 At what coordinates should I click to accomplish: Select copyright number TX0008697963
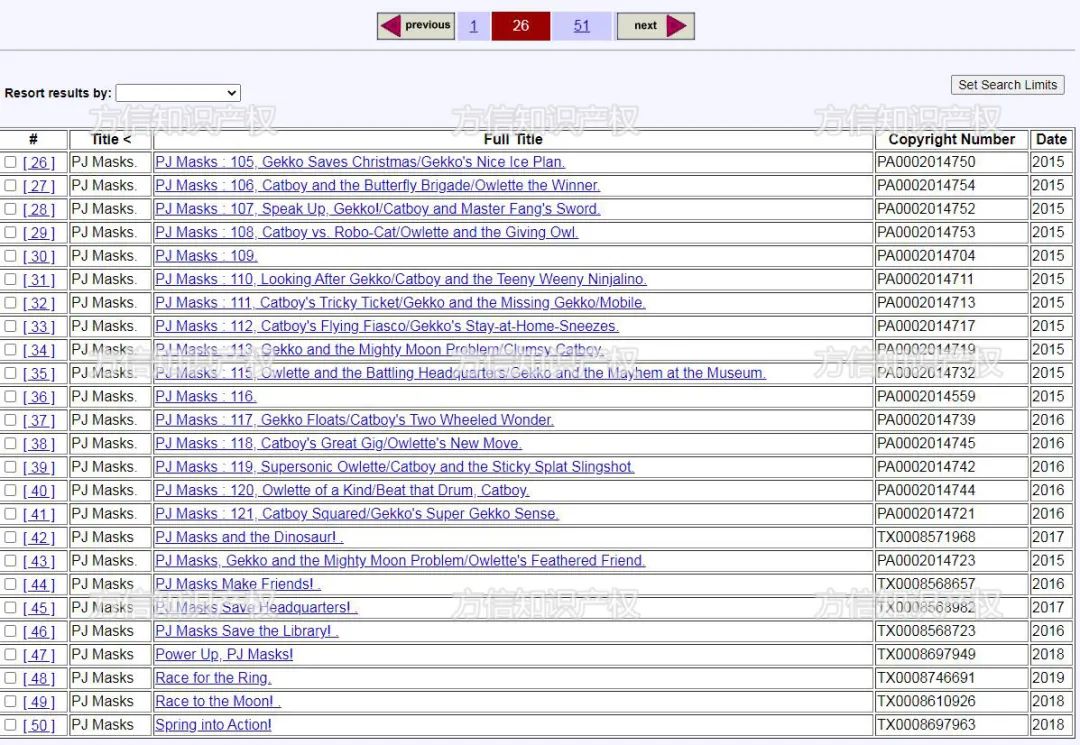pos(926,724)
